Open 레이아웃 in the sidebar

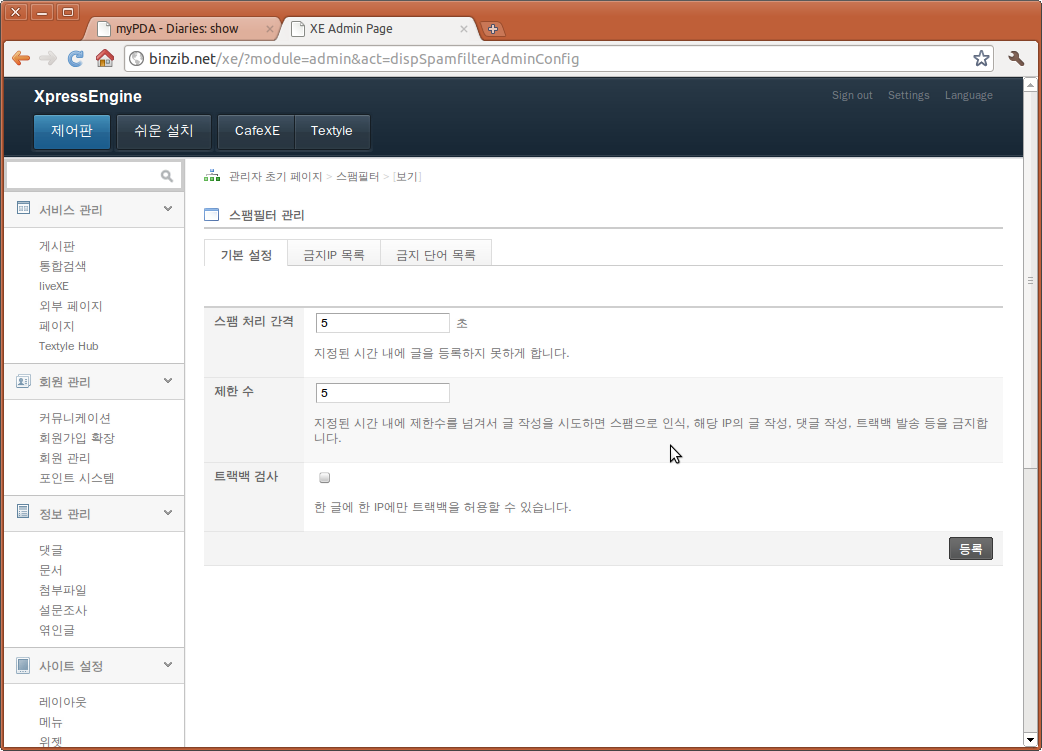coord(62,702)
